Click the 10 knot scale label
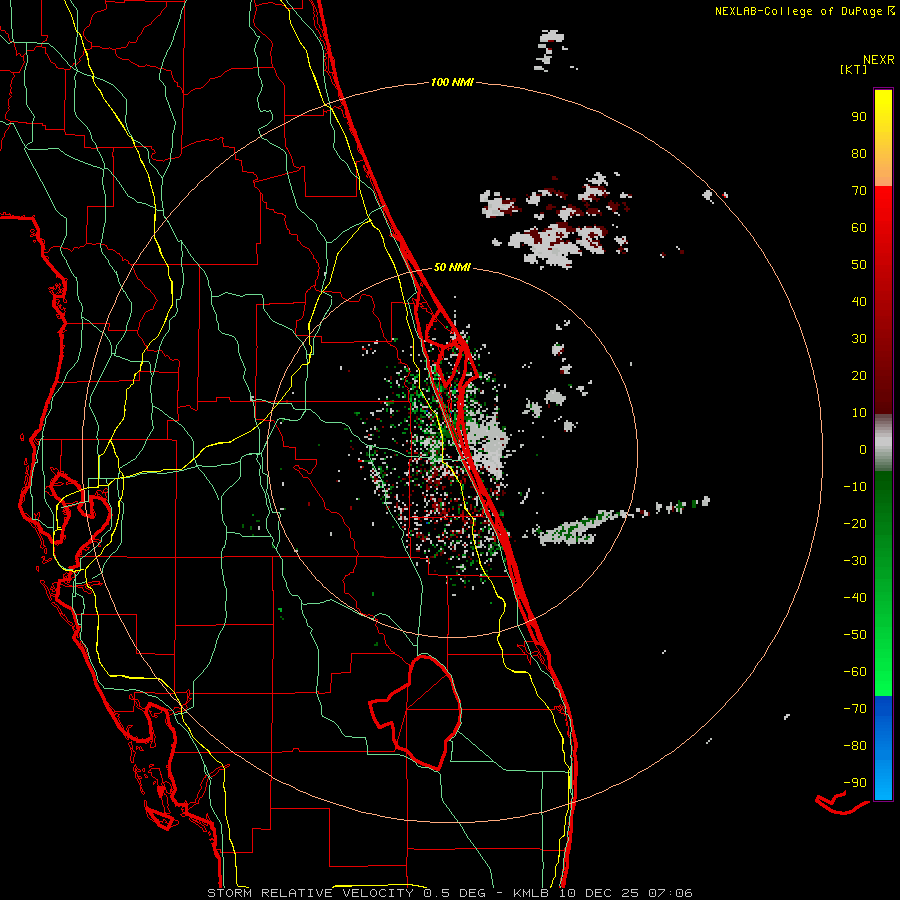The width and height of the screenshot is (900, 900). pyautogui.click(x=859, y=413)
